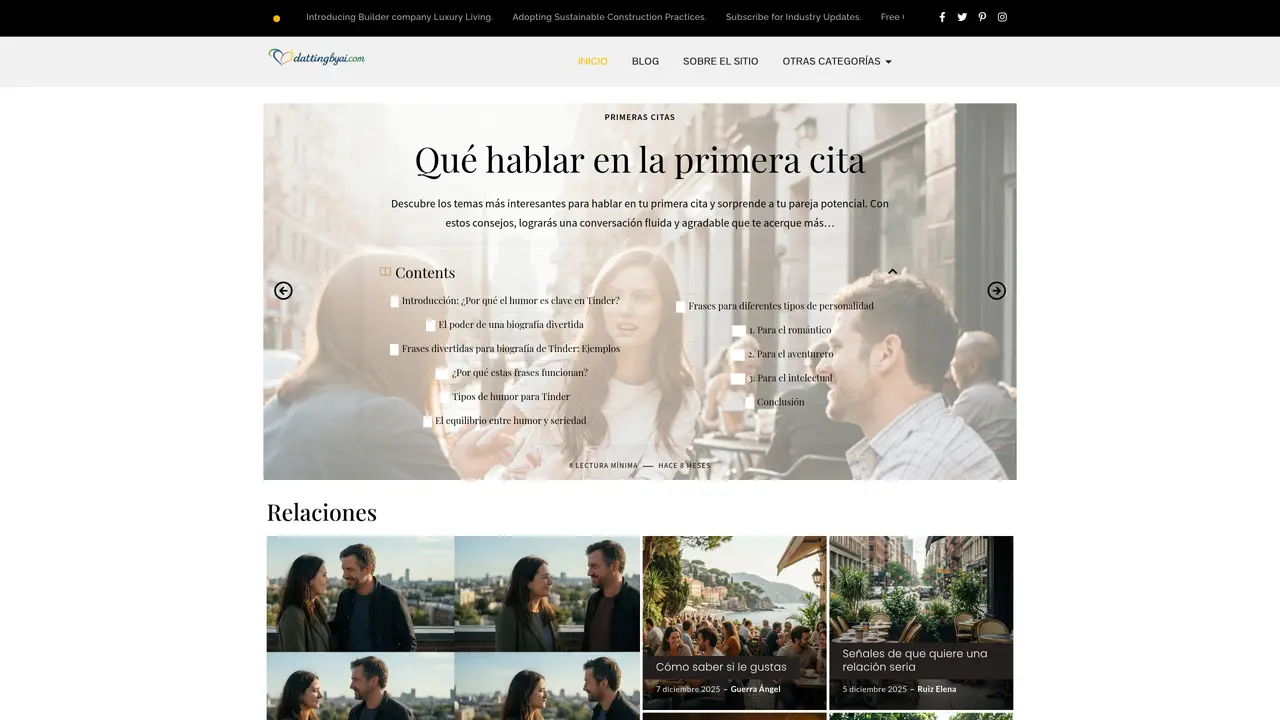The width and height of the screenshot is (1280, 720).
Task: Go to next slide arrow
Action: (x=996, y=291)
